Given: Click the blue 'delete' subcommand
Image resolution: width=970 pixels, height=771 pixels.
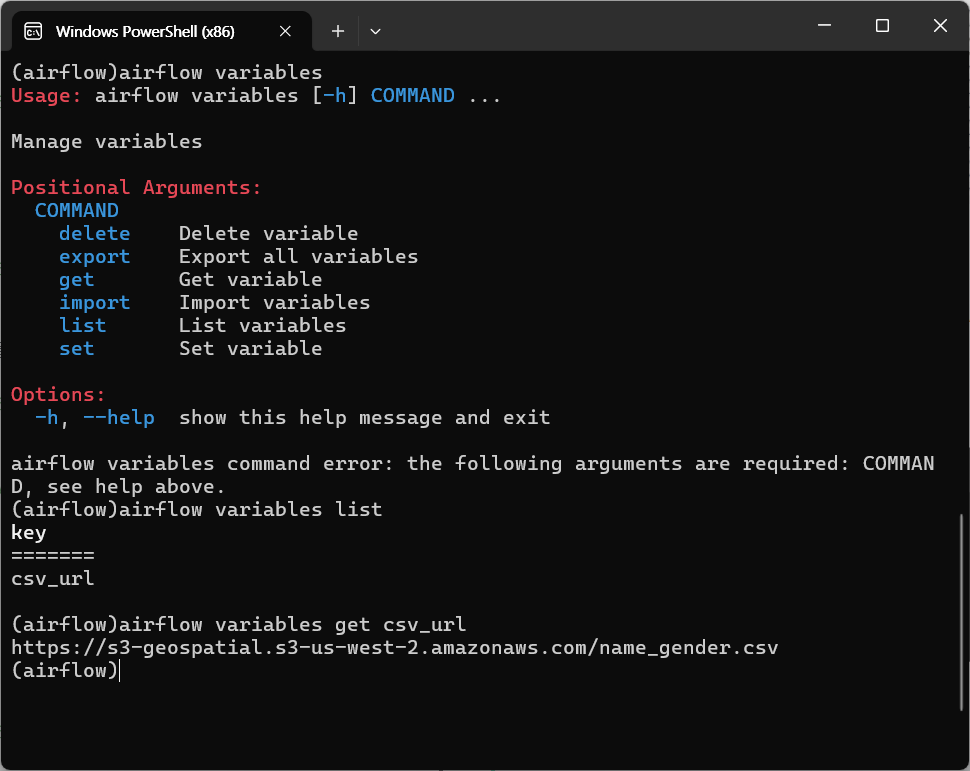Looking at the screenshot, I should coord(95,233).
